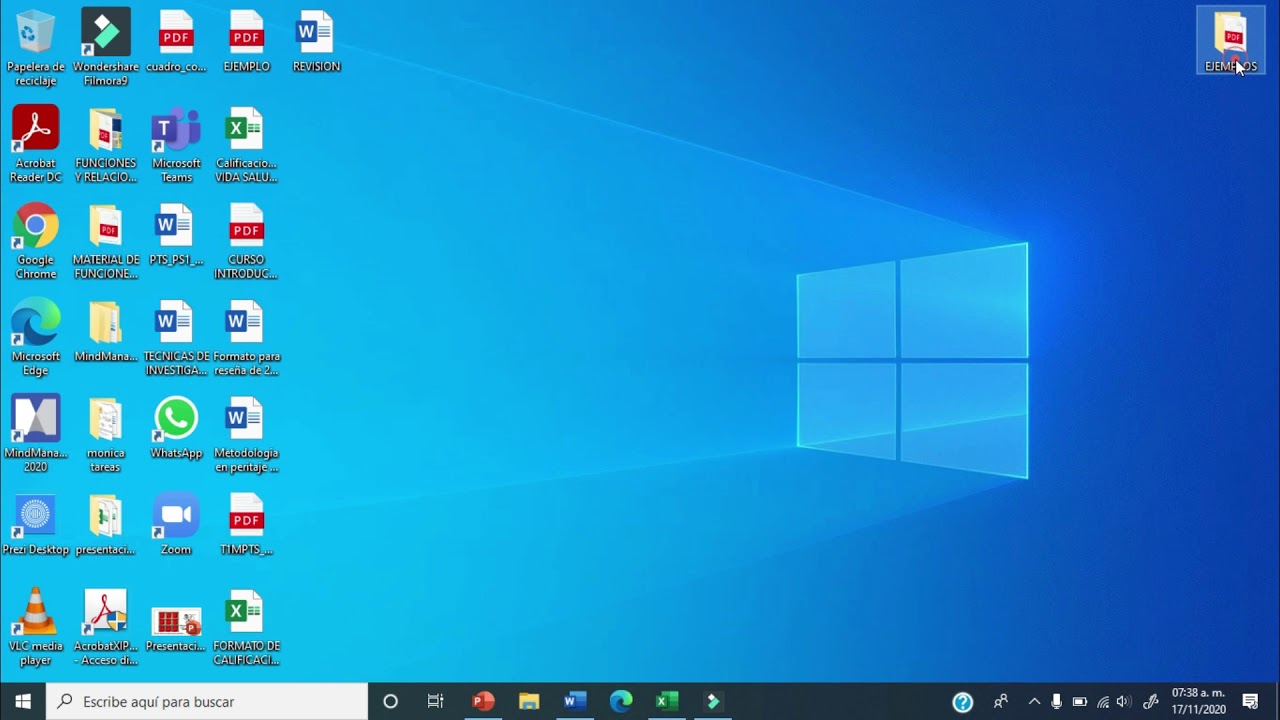This screenshot has width=1280, height=720.
Task: Select the MATERIAL DE FUNCIONE... folder
Action: pos(105,242)
